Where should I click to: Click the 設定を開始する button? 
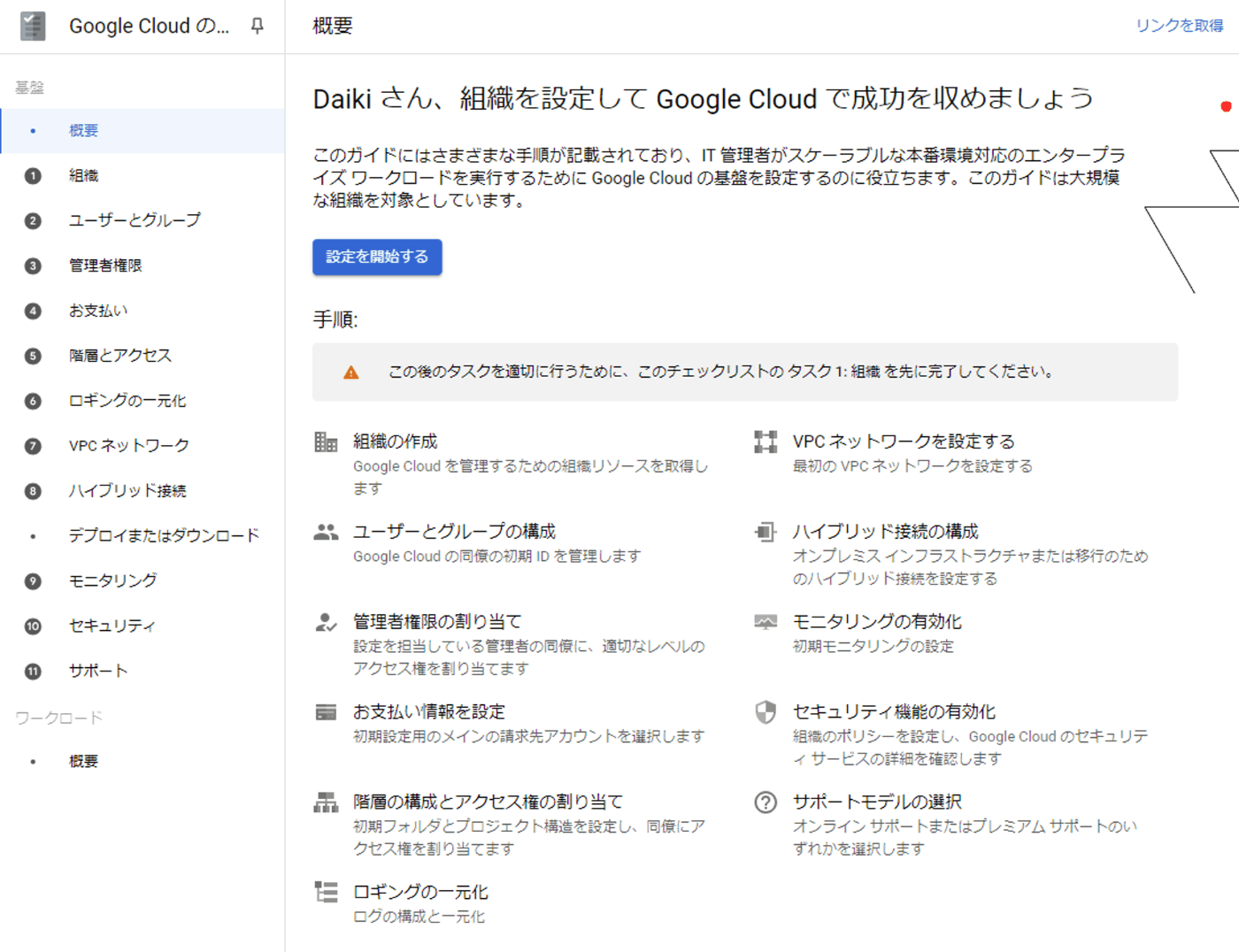click(x=377, y=257)
